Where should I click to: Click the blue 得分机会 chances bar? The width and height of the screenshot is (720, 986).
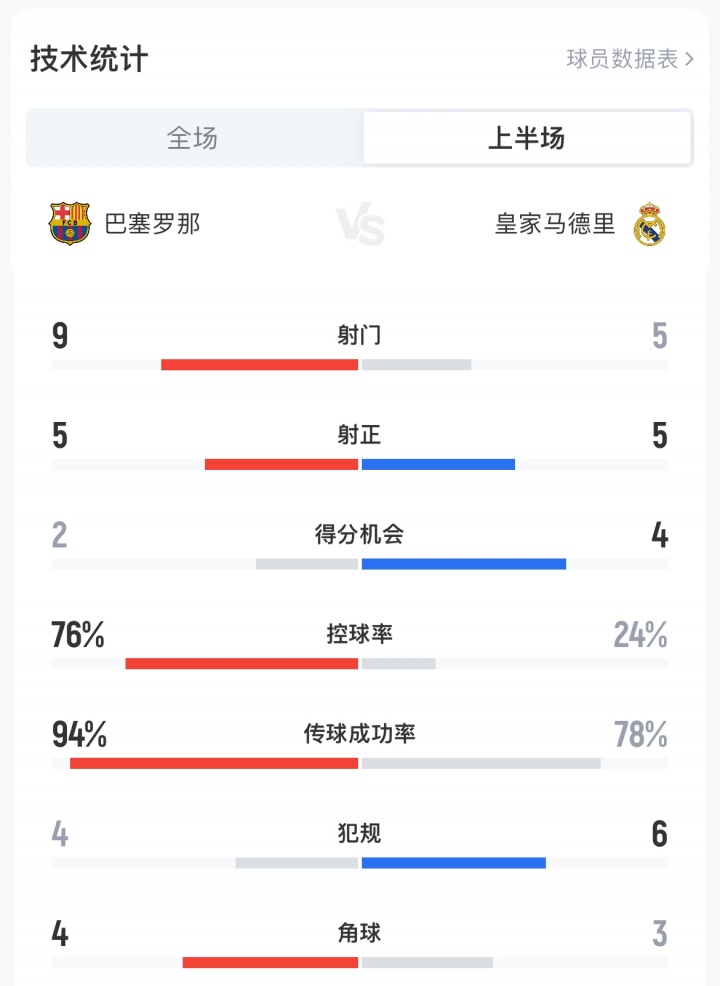tap(464, 564)
